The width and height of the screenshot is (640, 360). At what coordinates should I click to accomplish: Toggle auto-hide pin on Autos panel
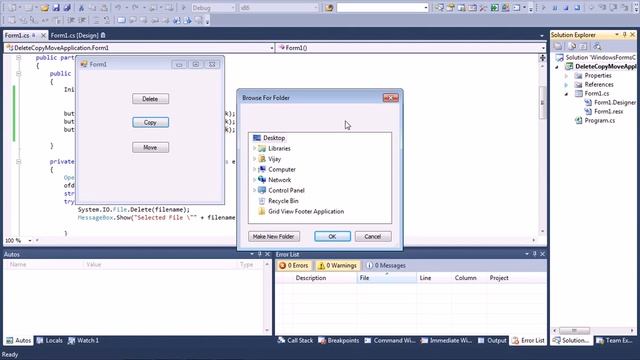pyautogui.click(x=260, y=254)
